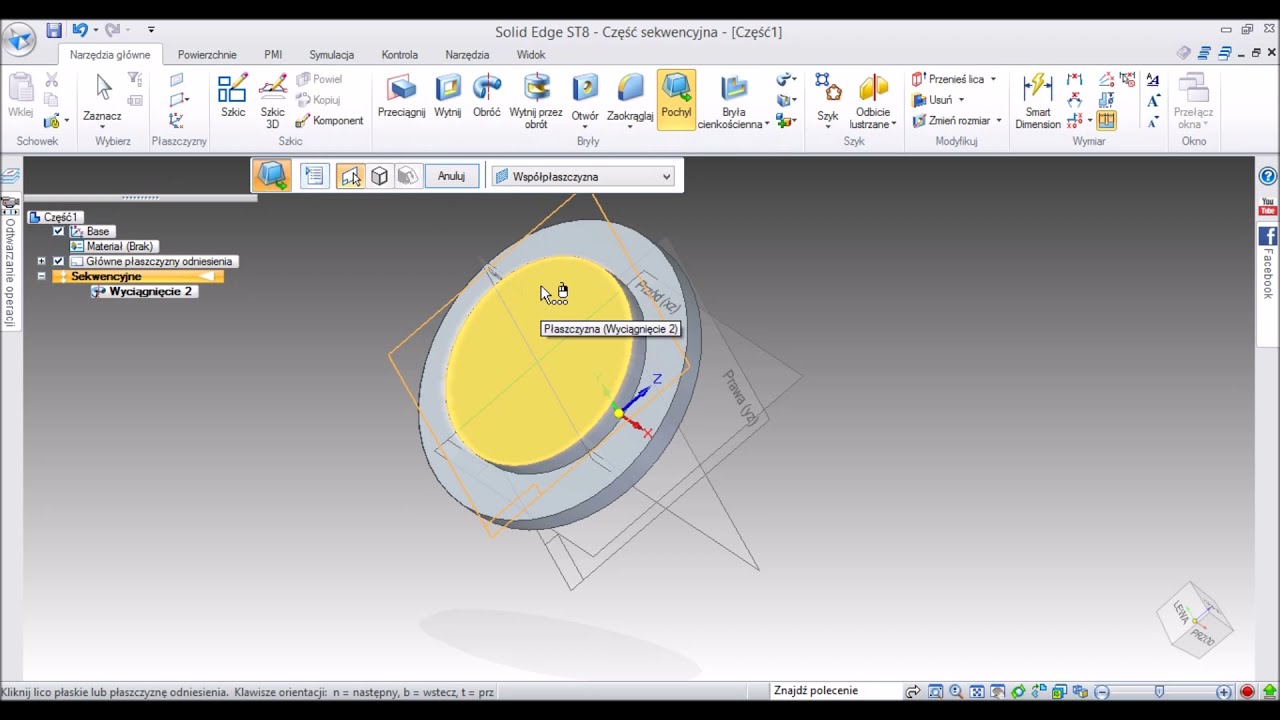The image size is (1280, 720).
Task: Click the select face step cube icon
Action: click(x=379, y=176)
